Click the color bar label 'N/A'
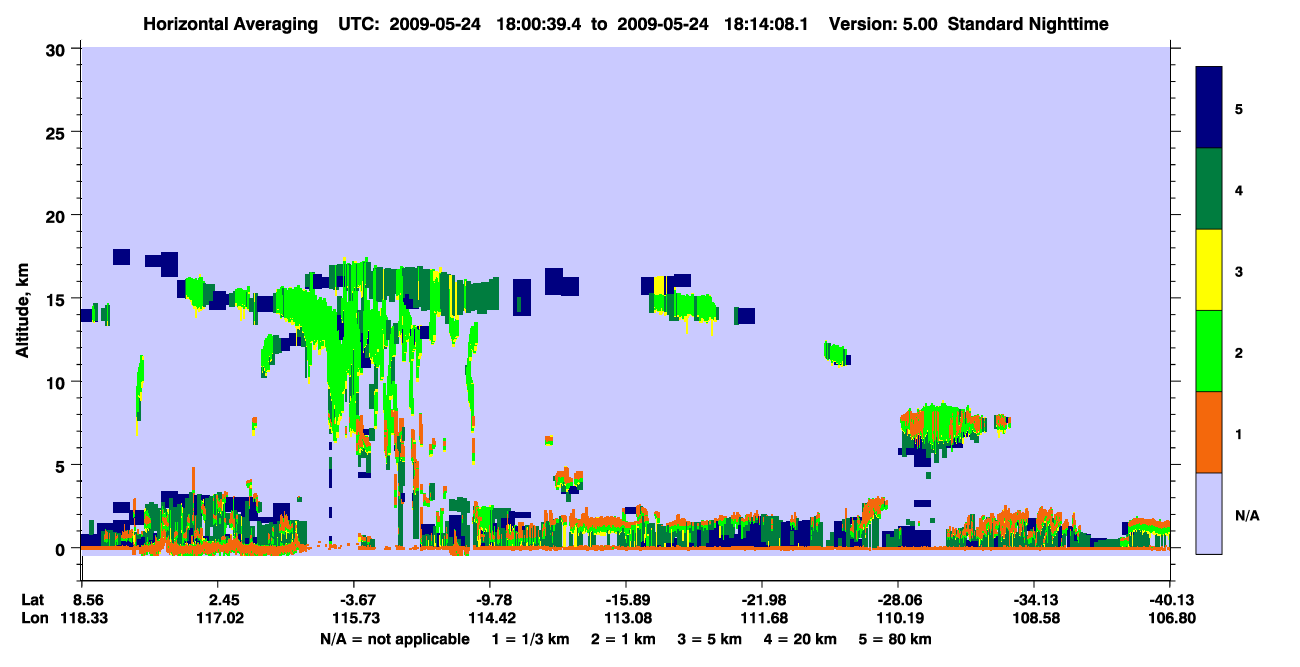This screenshot has height=667, width=1300. 1247,516
